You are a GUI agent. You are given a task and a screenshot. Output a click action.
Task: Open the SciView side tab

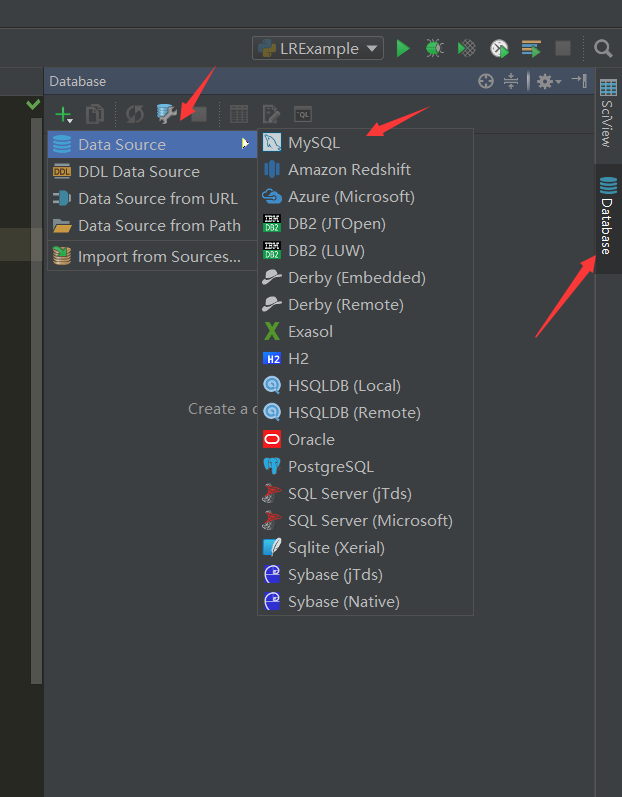pyautogui.click(x=608, y=113)
